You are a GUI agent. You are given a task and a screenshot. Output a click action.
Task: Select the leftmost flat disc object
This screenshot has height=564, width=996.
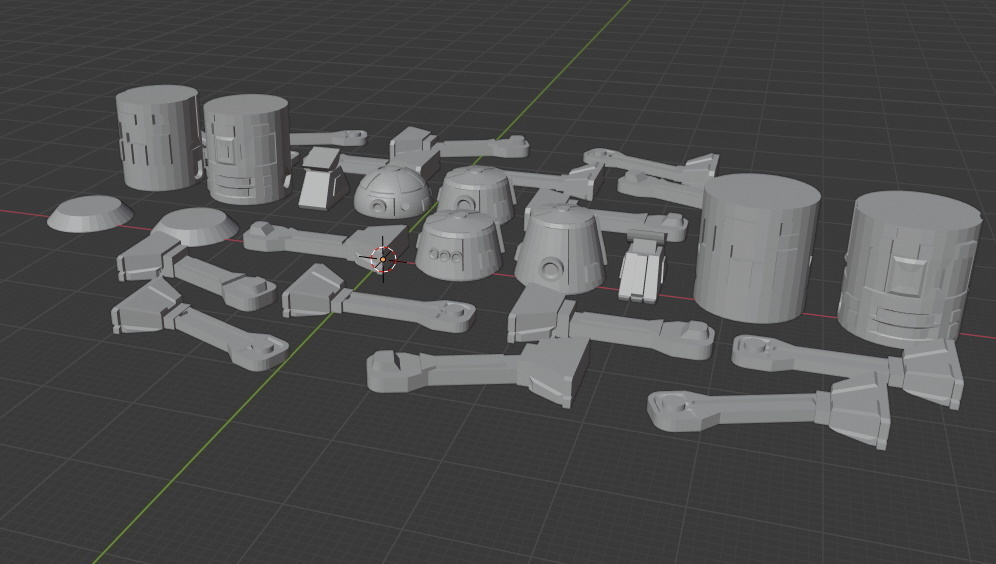click(x=90, y=213)
